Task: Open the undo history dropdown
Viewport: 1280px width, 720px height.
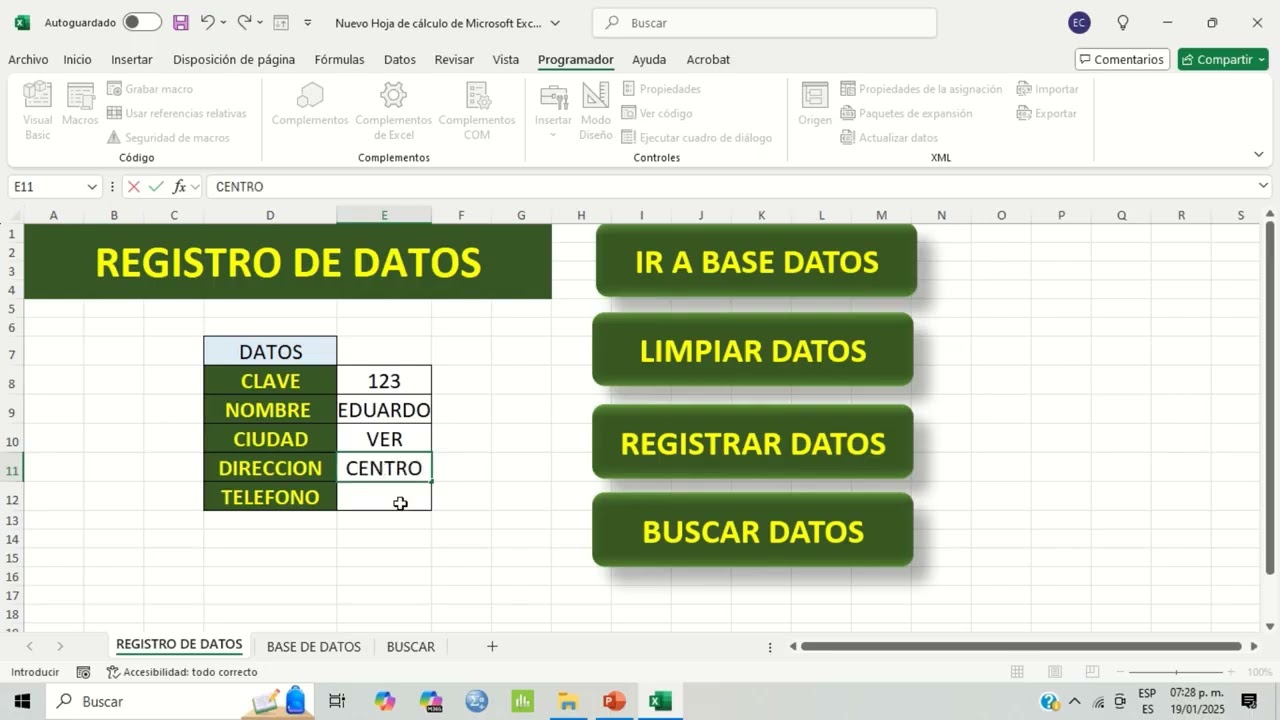Action: click(x=223, y=22)
